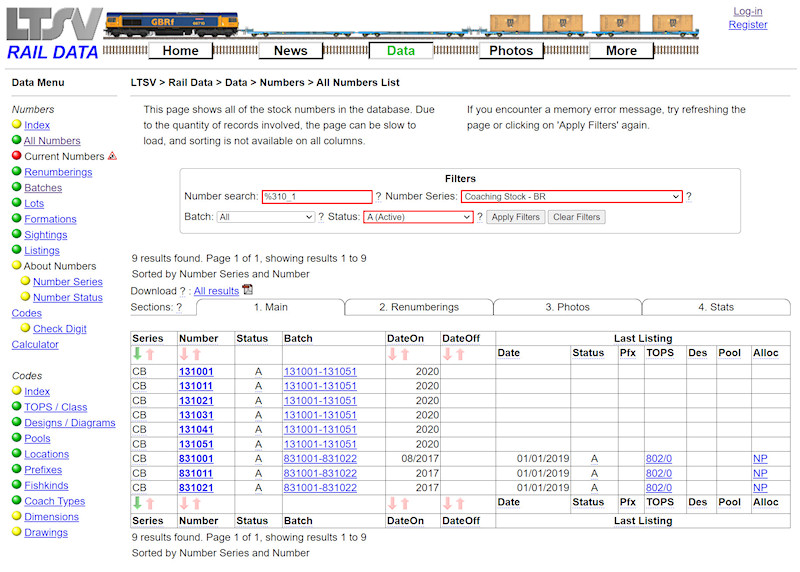Image resolution: width=800 pixels, height=572 pixels.
Task: Open the Number Series dropdown
Action: click(571, 197)
